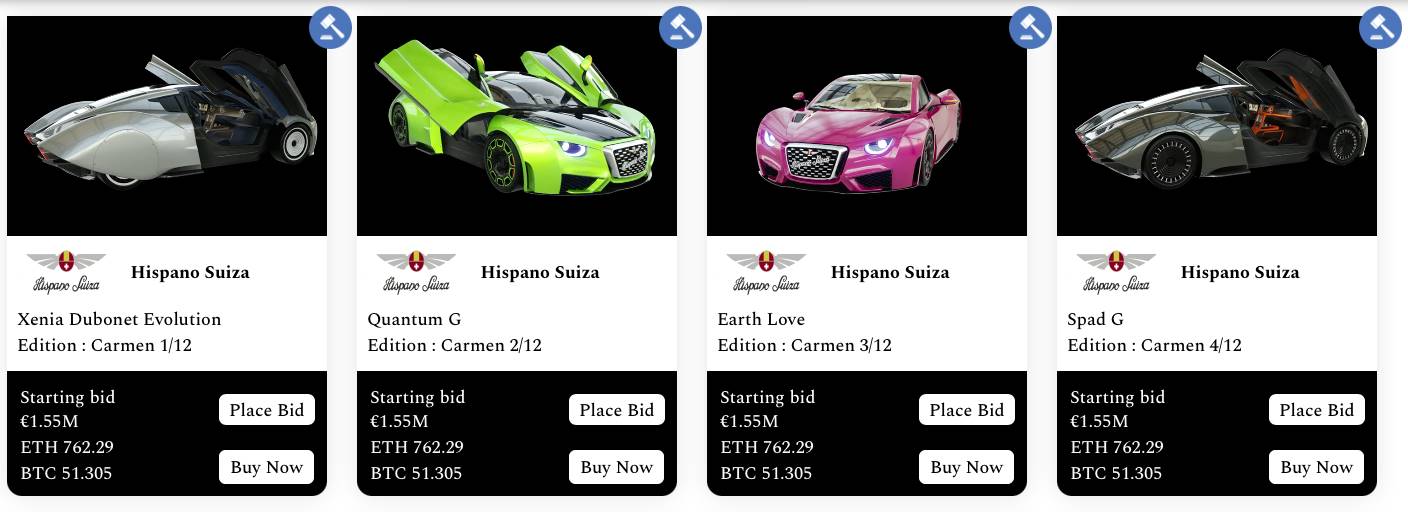Open the Spad G title link
Viewport: 1408px width, 512px height.
[x=1096, y=320]
